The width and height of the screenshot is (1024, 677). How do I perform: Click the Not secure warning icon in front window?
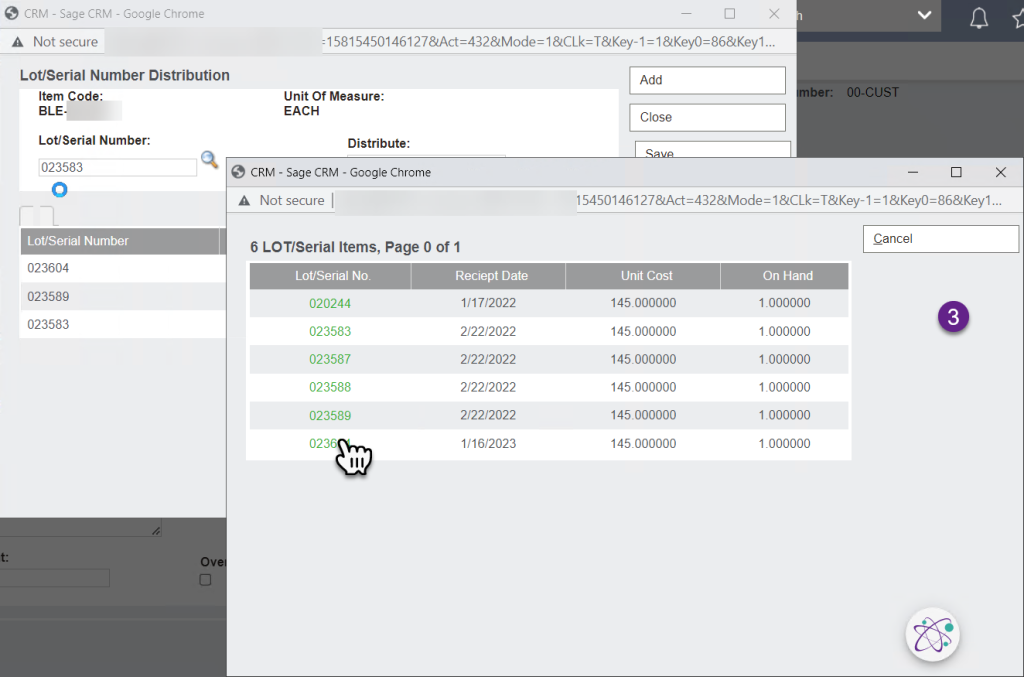pos(244,200)
